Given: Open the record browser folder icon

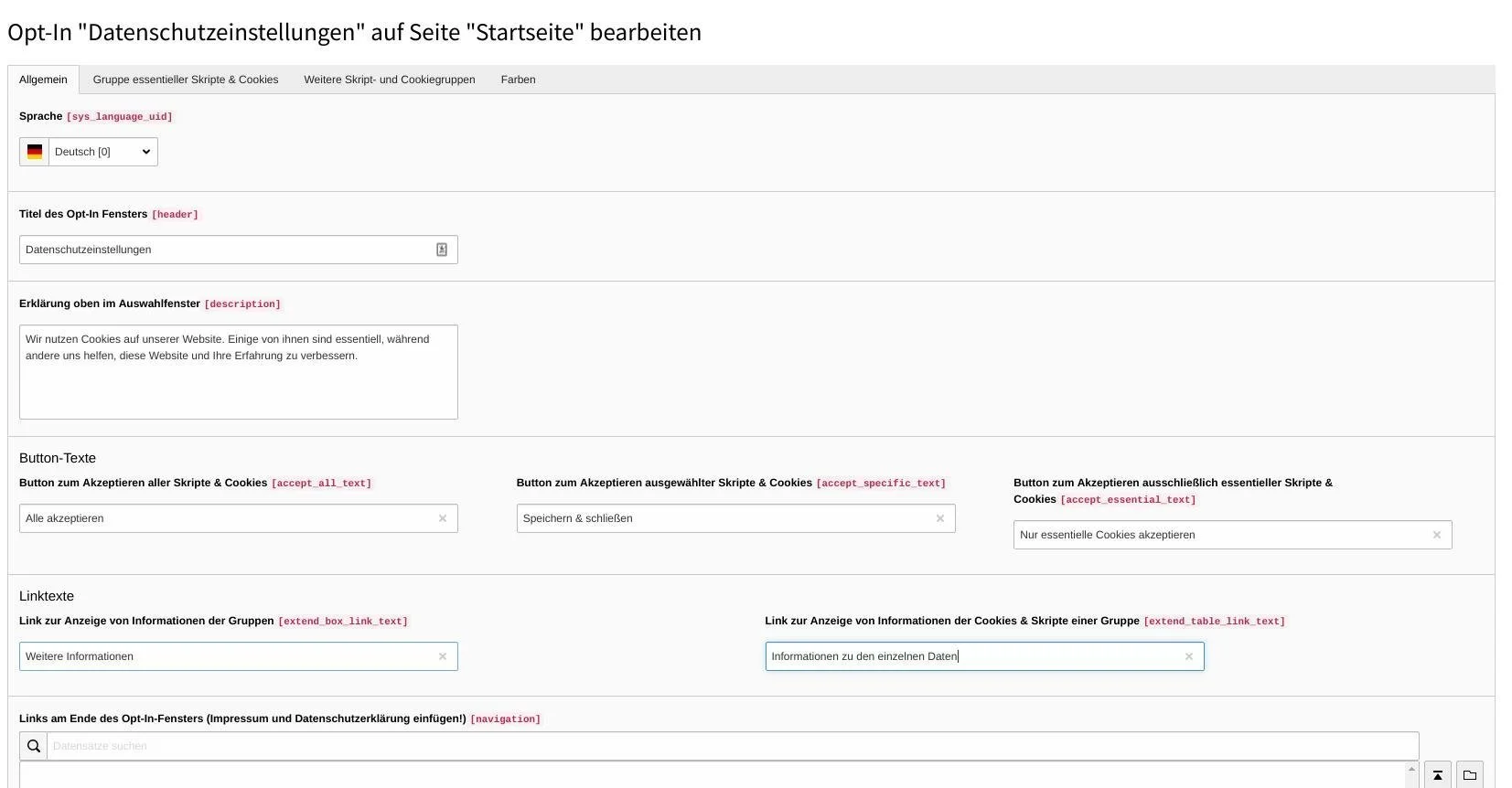Looking at the screenshot, I should coord(1470,775).
